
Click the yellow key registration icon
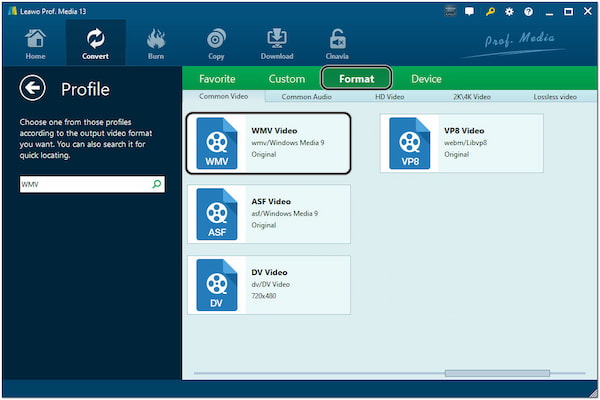pyautogui.click(x=490, y=12)
